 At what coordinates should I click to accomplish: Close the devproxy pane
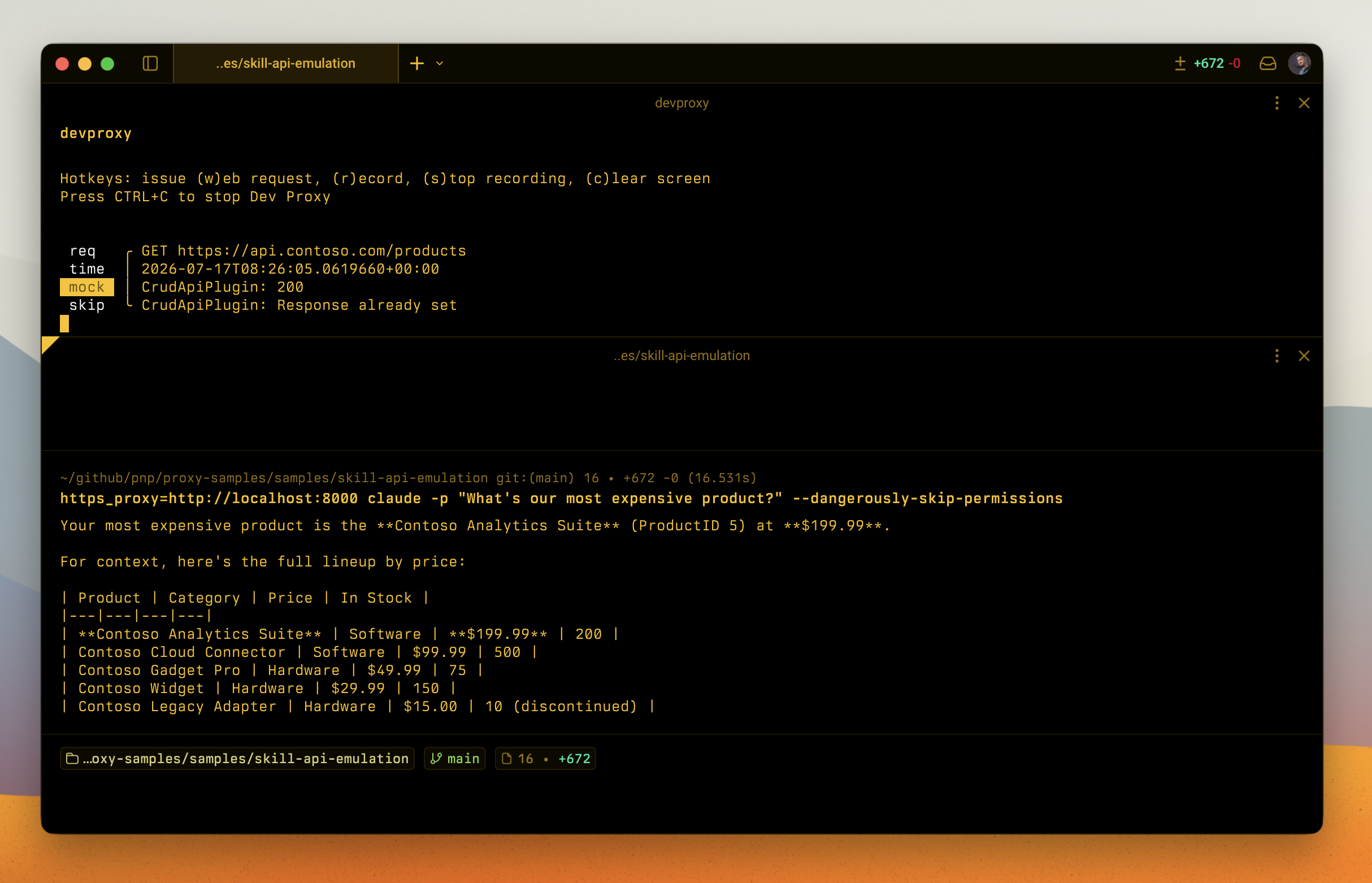[1304, 103]
